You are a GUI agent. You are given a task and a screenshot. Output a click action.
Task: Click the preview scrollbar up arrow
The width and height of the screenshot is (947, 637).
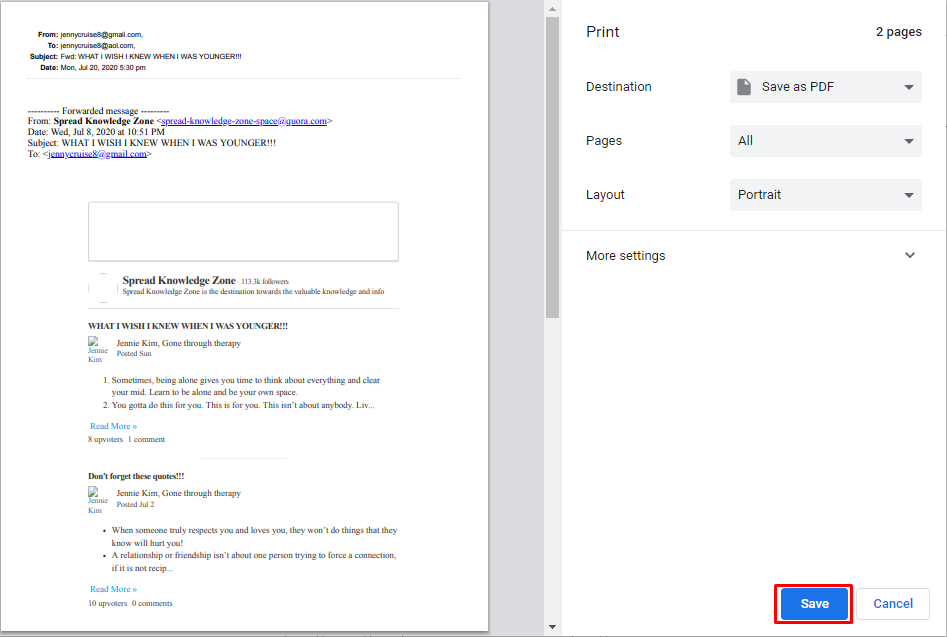click(552, 9)
